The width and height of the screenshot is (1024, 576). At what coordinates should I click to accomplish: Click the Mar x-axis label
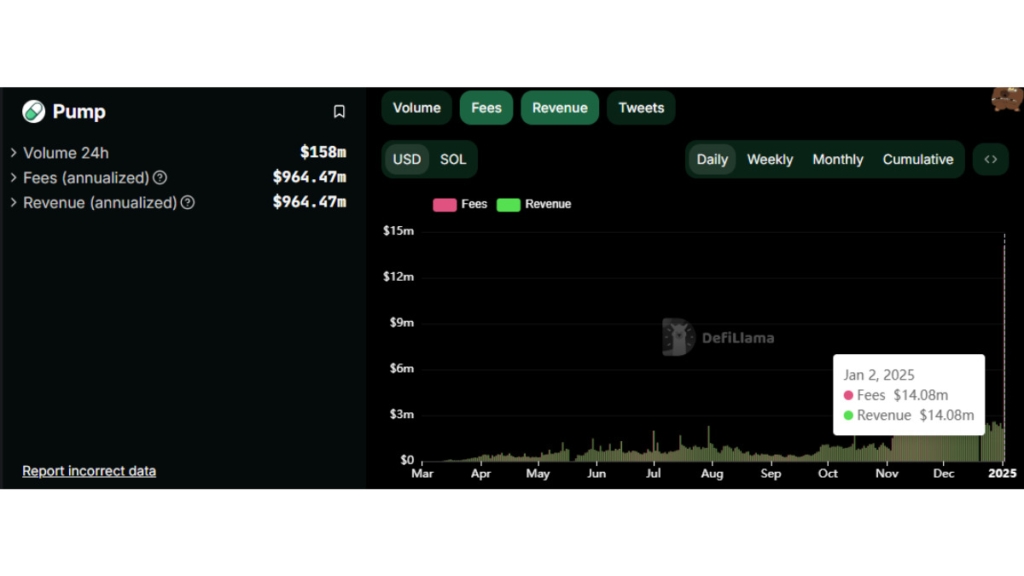[423, 473]
